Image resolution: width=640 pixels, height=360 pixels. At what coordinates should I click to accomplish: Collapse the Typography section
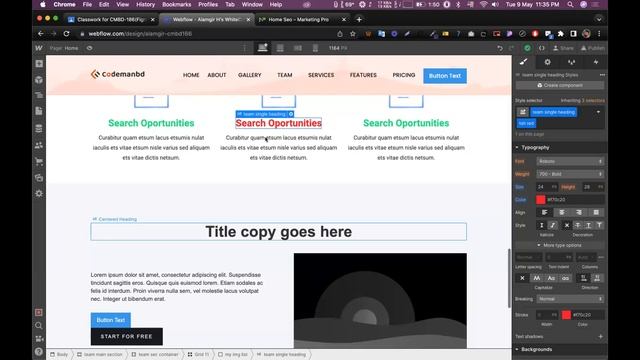535,147
